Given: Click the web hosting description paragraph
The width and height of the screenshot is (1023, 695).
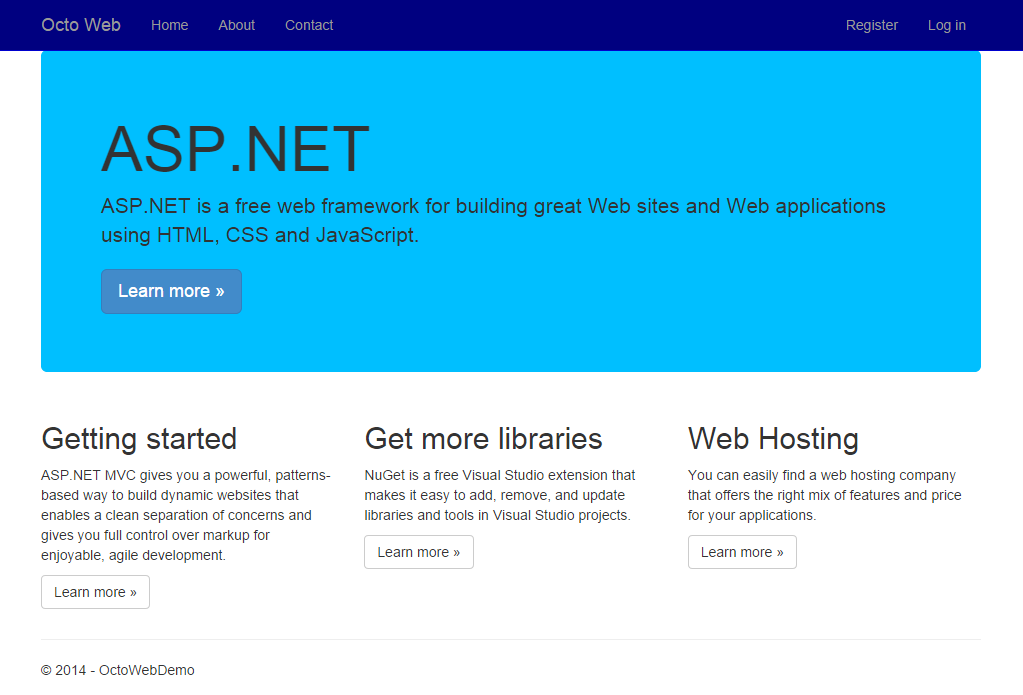Looking at the screenshot, I should 824,495.
